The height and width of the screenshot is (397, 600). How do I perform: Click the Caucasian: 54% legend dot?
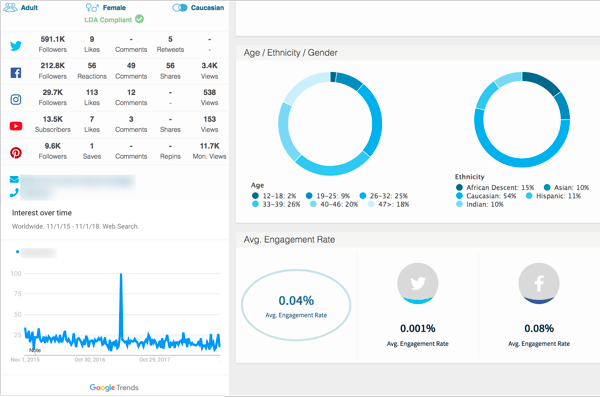point(459,196)
